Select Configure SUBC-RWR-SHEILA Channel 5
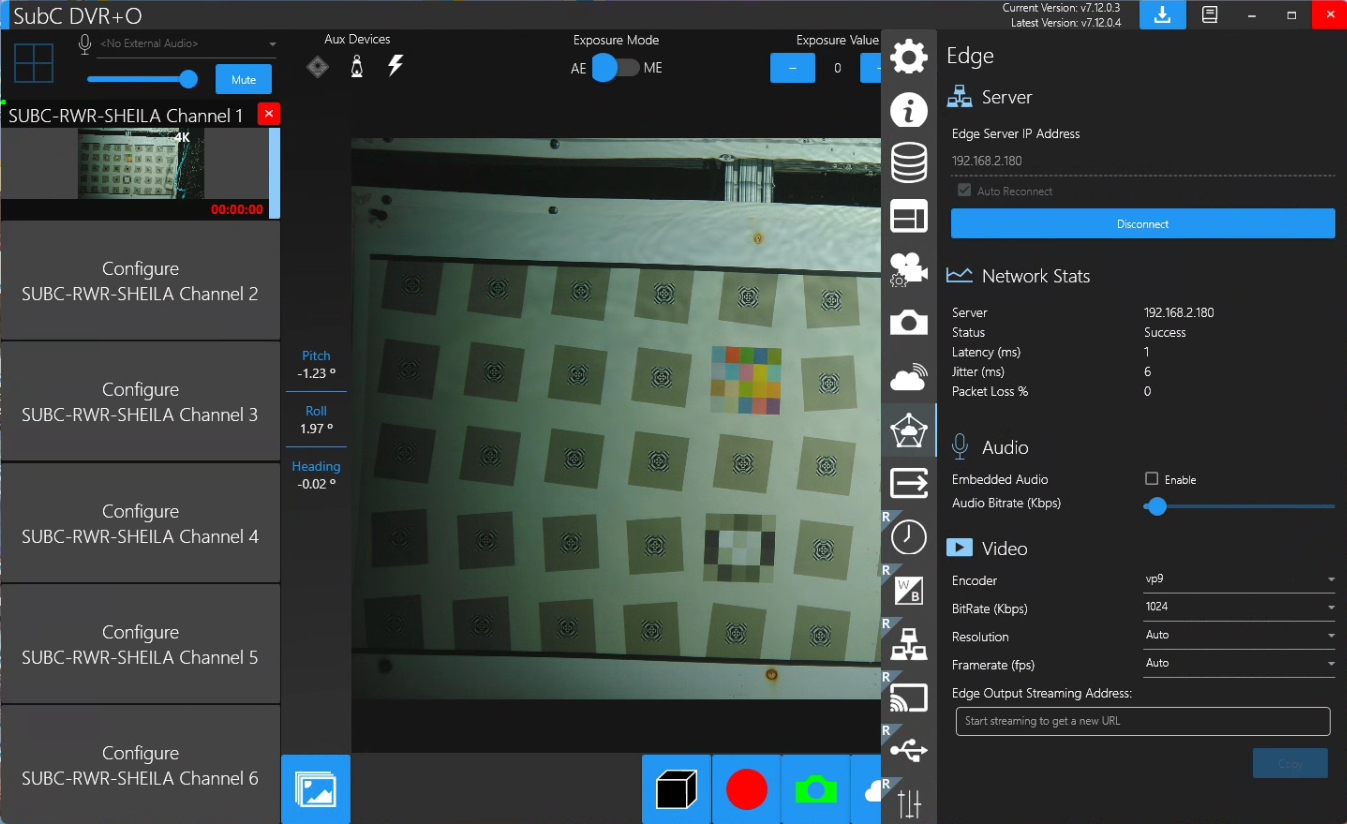The width and height of the screenshot is (1347, 824). click(x=140, y=644)
